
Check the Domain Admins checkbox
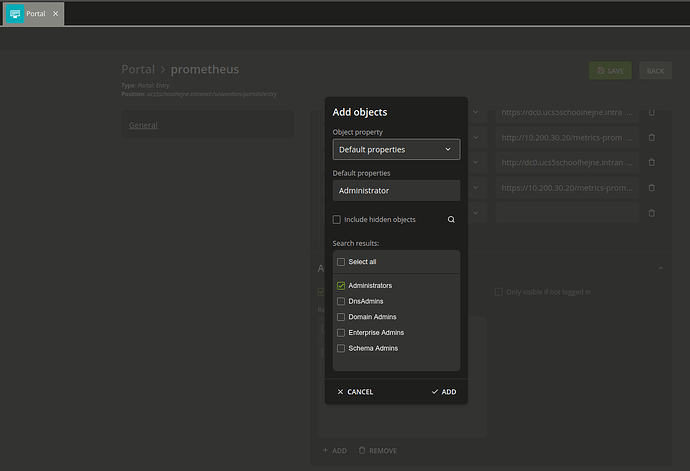coord(341,317)
